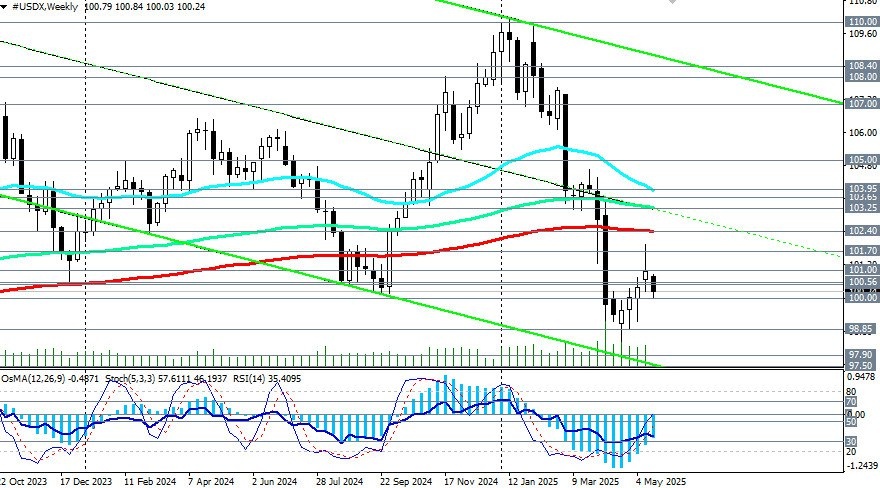Click the 106.00 price scale value
Screen dimensions: 880x488
click(x=863, y=132)
